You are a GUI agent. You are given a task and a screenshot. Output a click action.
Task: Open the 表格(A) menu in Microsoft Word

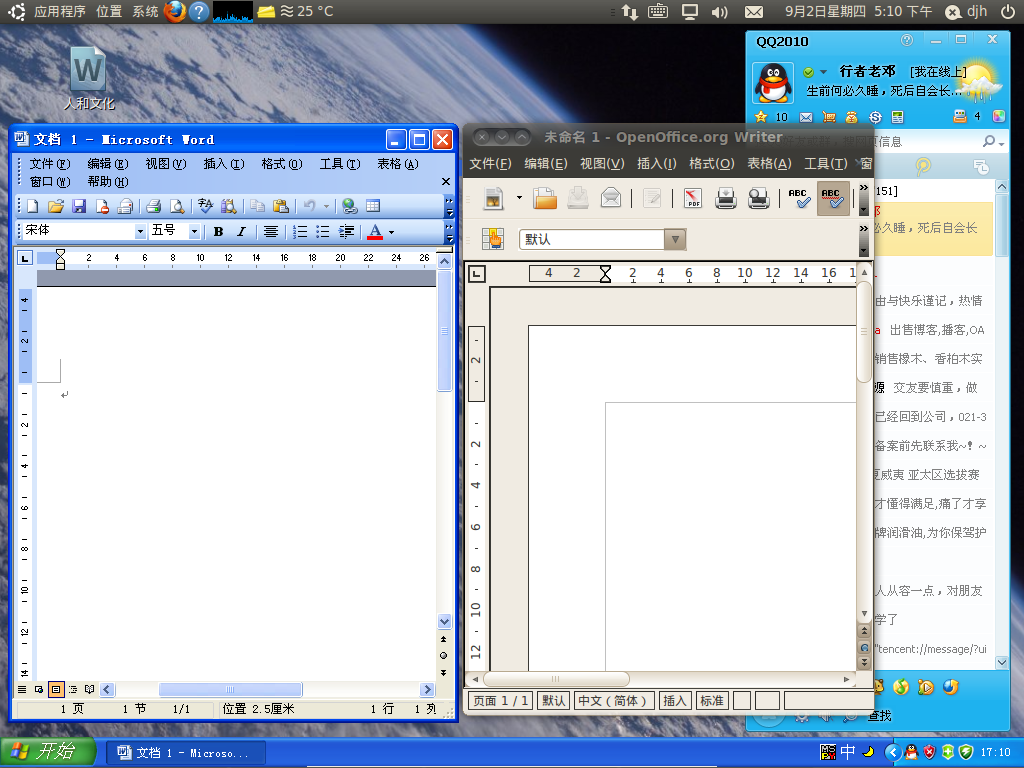398,163
